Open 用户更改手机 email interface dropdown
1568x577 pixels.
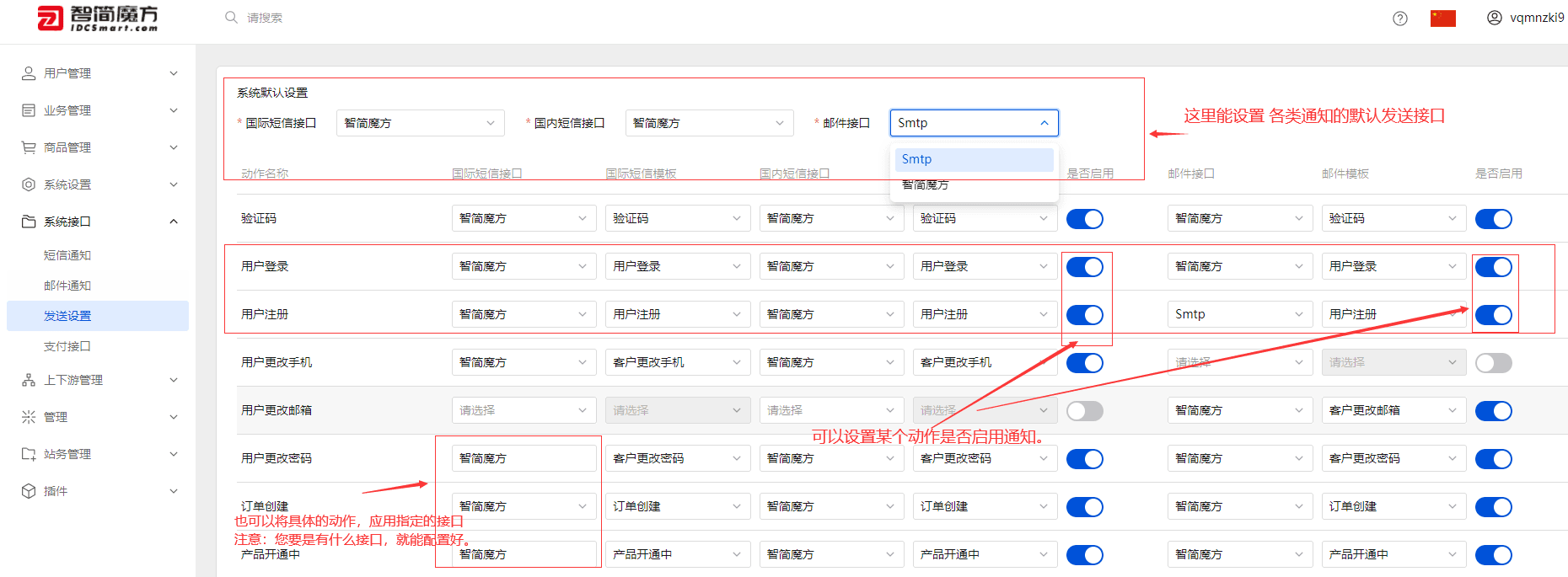[1239, 362]
